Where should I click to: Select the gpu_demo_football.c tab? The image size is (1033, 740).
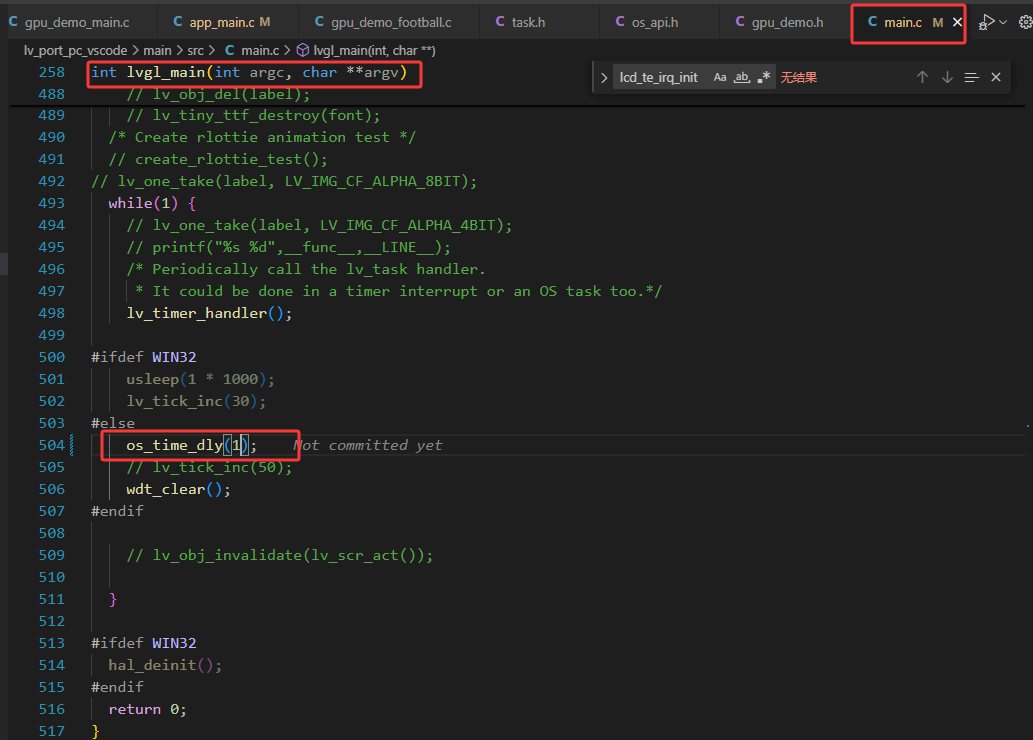coord(383,22)
